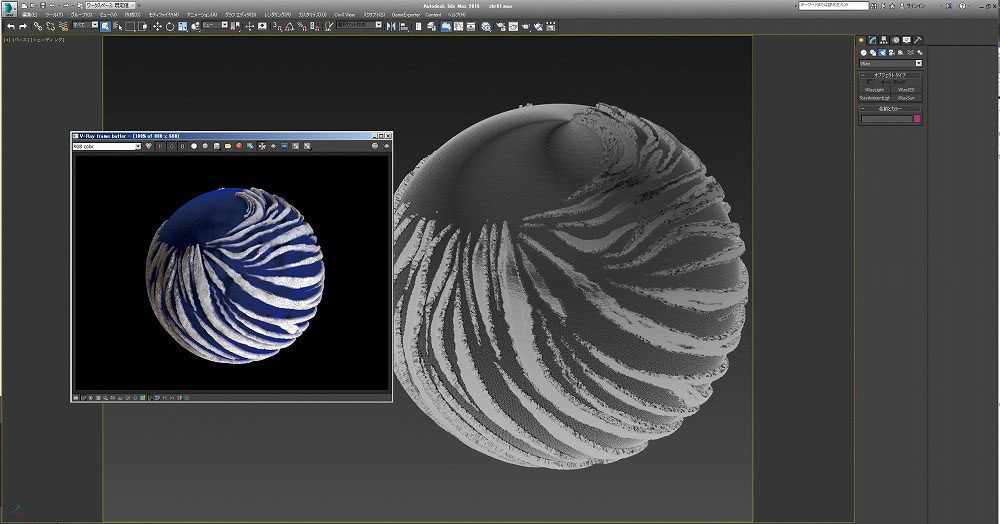Open the Content menu
This screenshot has width=1000, height=524.
(x=433, y=15)
